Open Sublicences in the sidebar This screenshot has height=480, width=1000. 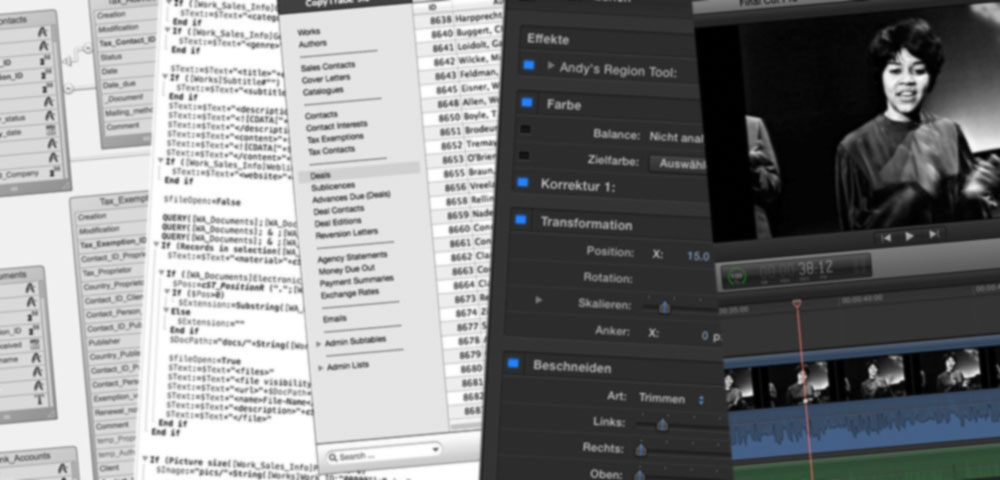[333, 187]
